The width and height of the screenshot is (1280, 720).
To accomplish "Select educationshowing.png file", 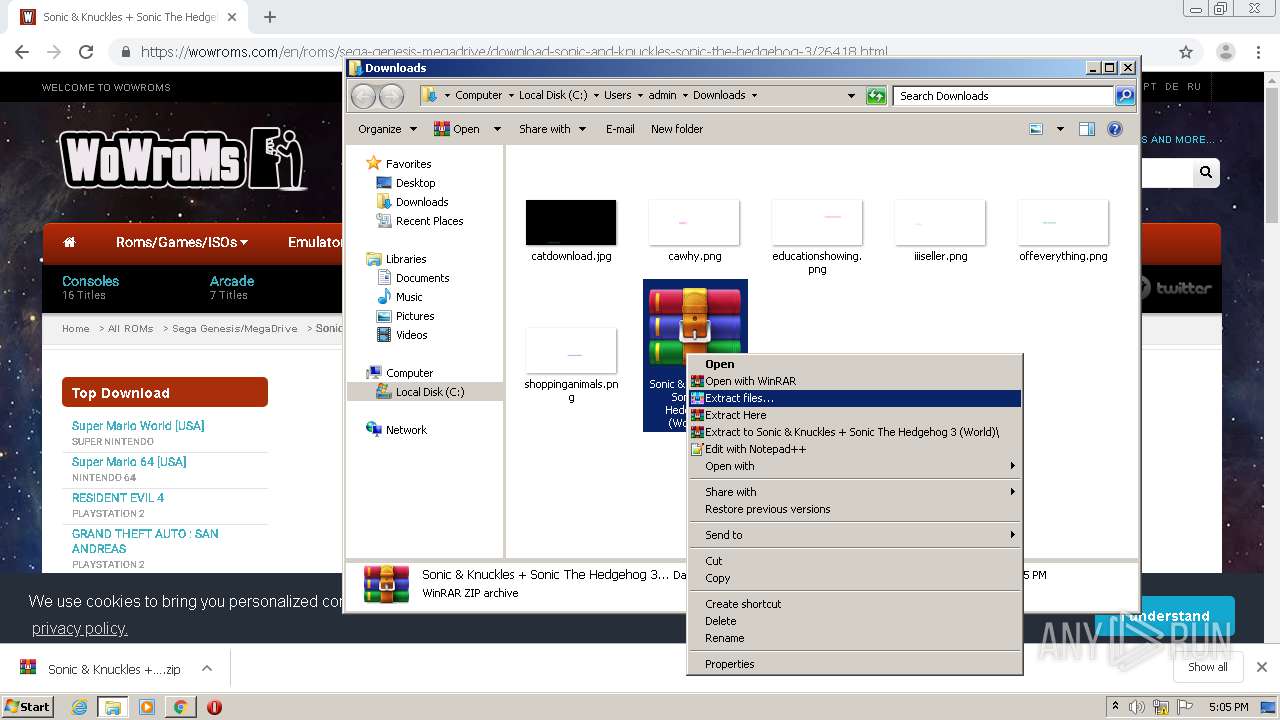I will tap(817, 237).
